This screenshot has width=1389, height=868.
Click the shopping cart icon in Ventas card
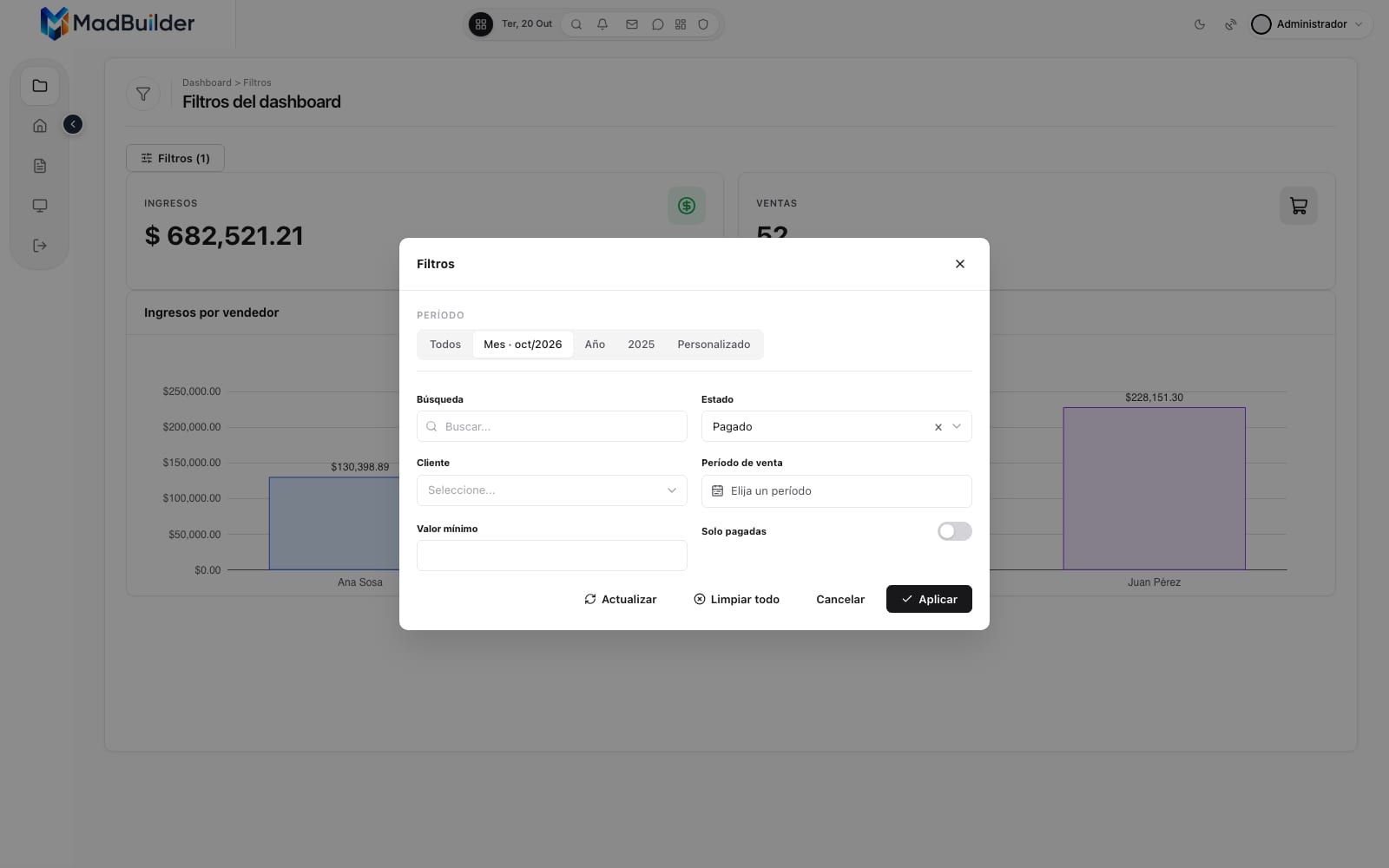(1299, 206)
